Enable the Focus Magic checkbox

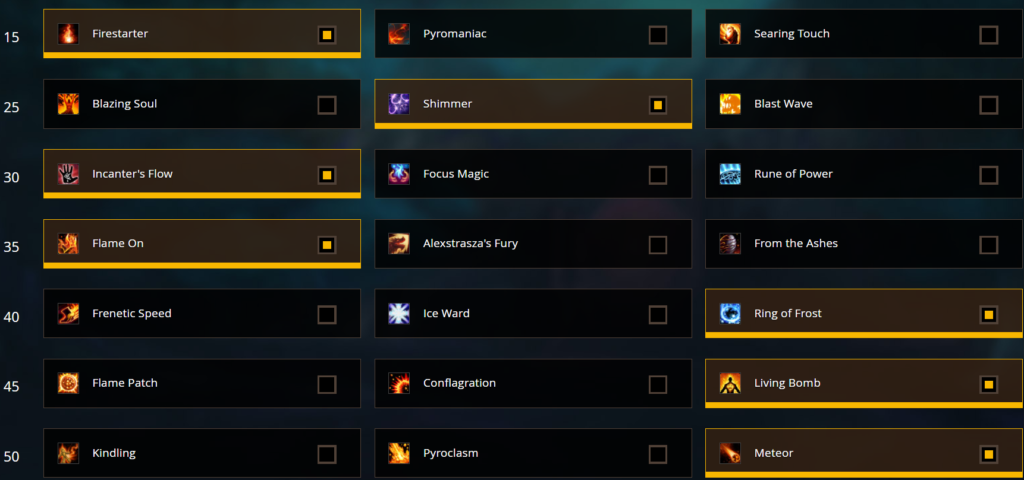pyautogui.click(x=658, y=175)
